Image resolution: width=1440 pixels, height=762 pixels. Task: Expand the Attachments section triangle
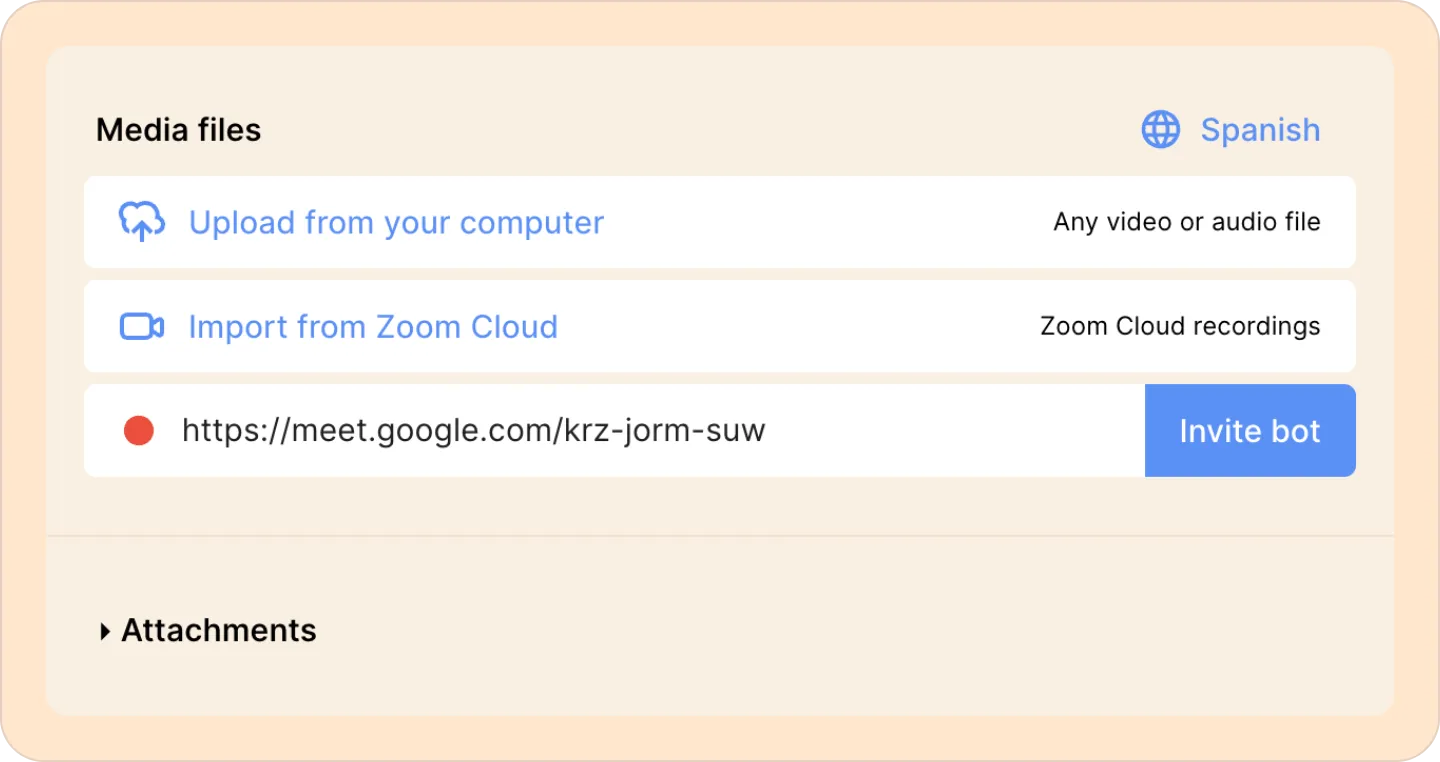pos(104,631)
